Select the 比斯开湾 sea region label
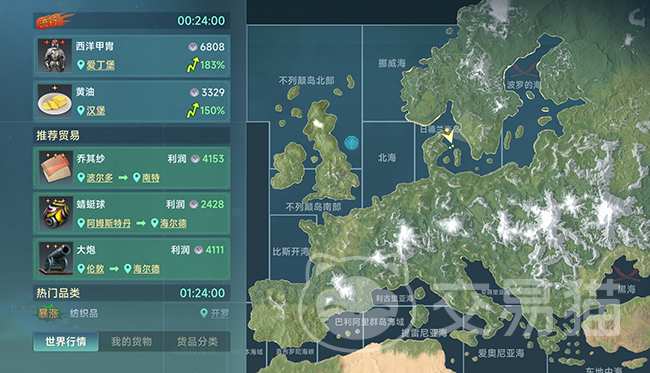This screenshot has height=373, width=650. (291, 252)
